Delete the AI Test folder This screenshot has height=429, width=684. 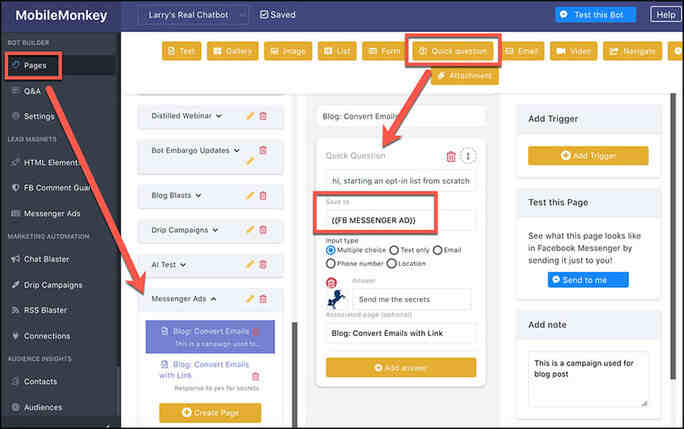pos(263,264)
